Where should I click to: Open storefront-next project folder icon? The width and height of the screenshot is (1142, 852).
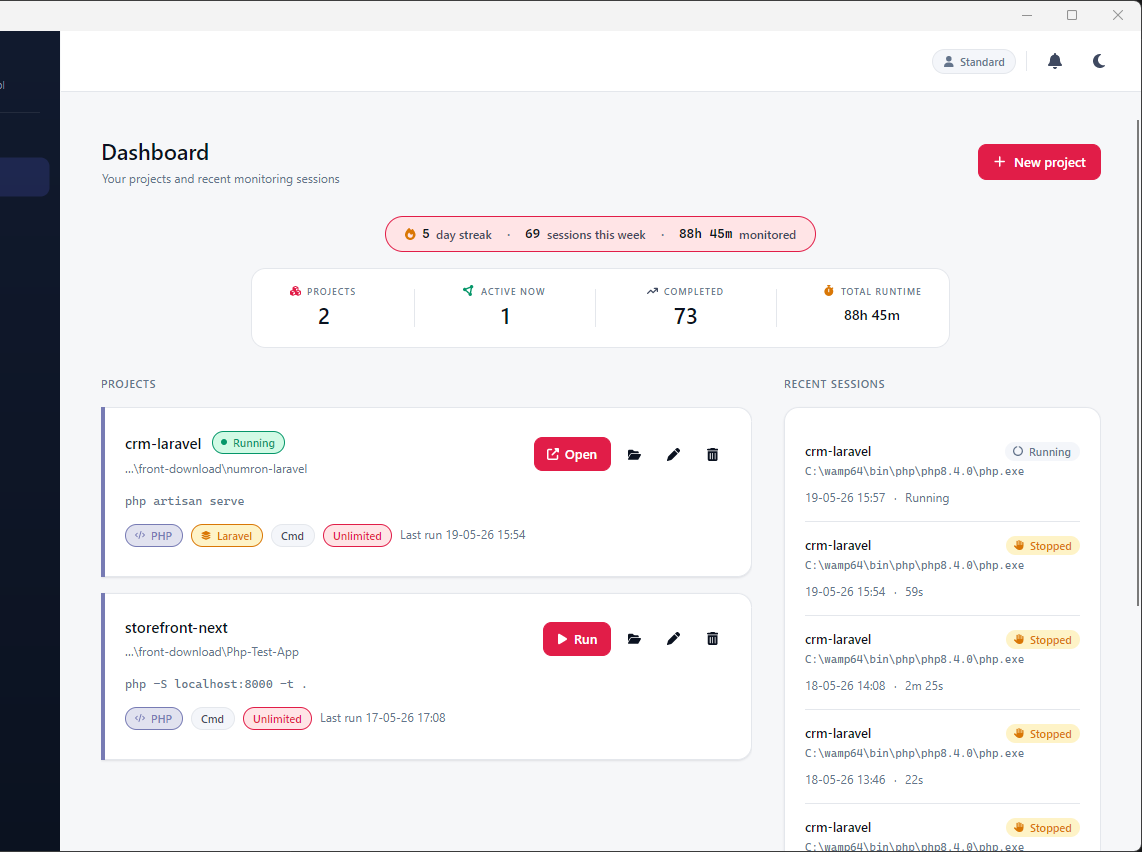pos(634,639)
